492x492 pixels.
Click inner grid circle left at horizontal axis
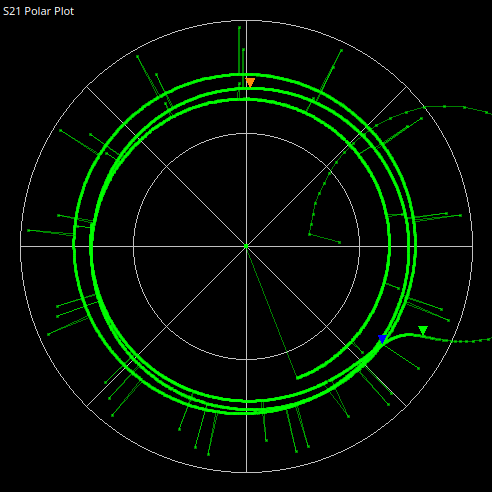tap(133, 246)
